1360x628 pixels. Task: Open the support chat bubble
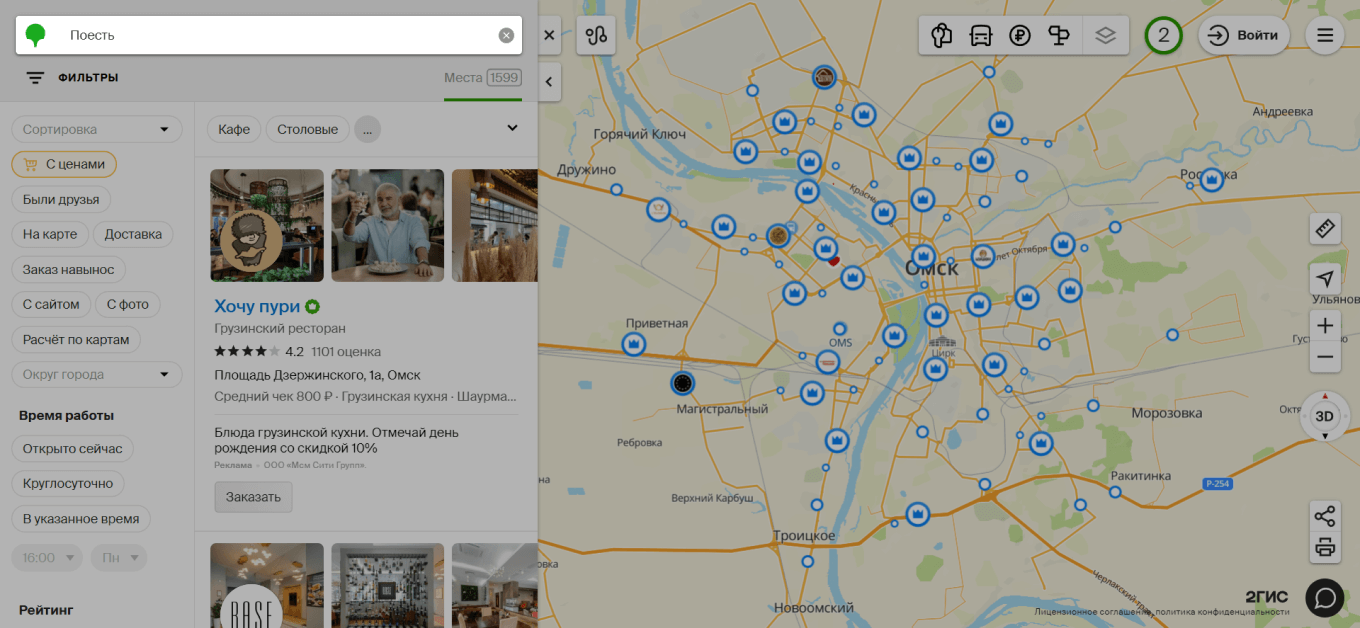click(x=1325, y=597)
